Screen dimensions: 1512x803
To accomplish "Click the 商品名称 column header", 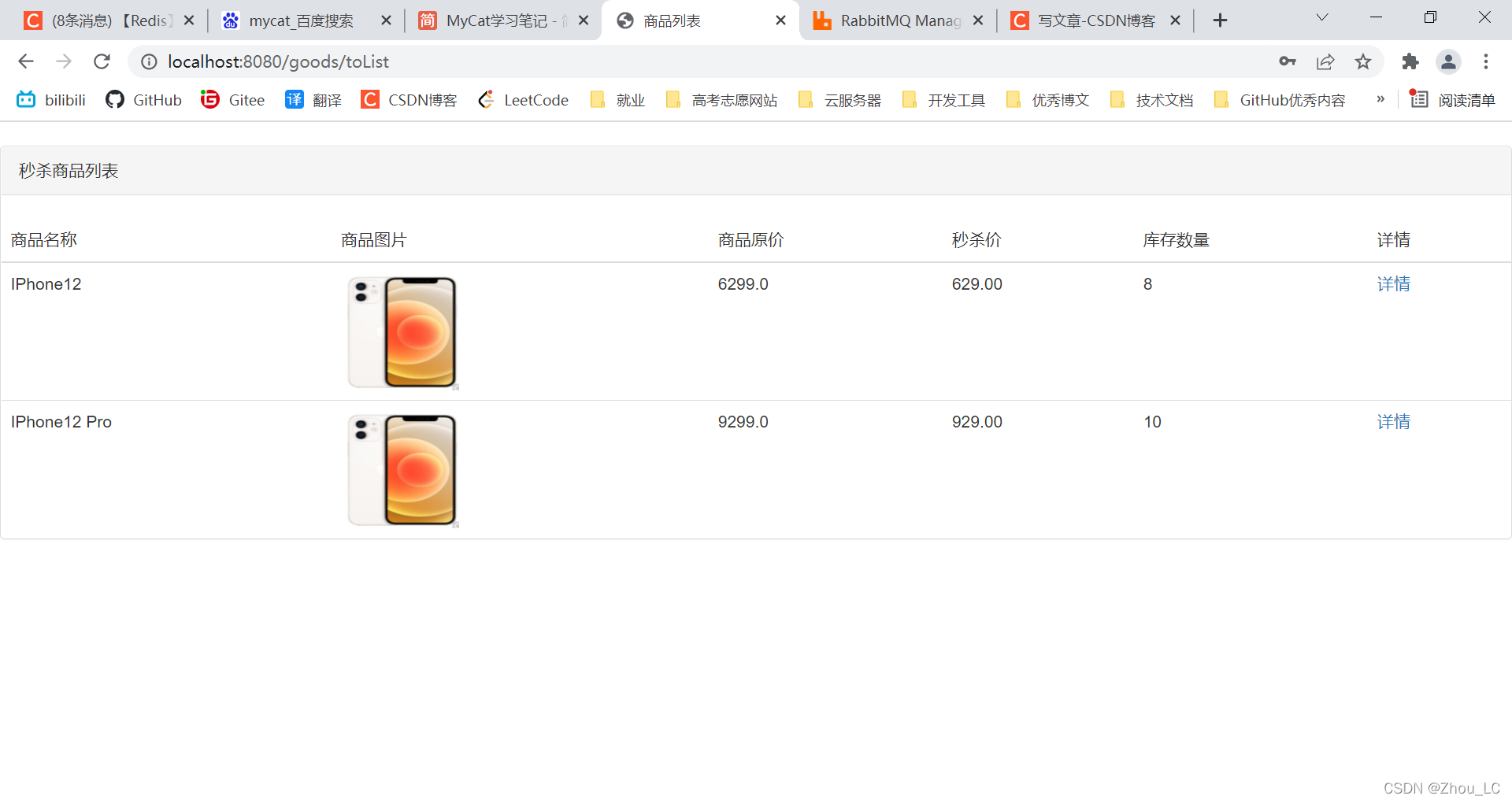I will pos(44,240).
